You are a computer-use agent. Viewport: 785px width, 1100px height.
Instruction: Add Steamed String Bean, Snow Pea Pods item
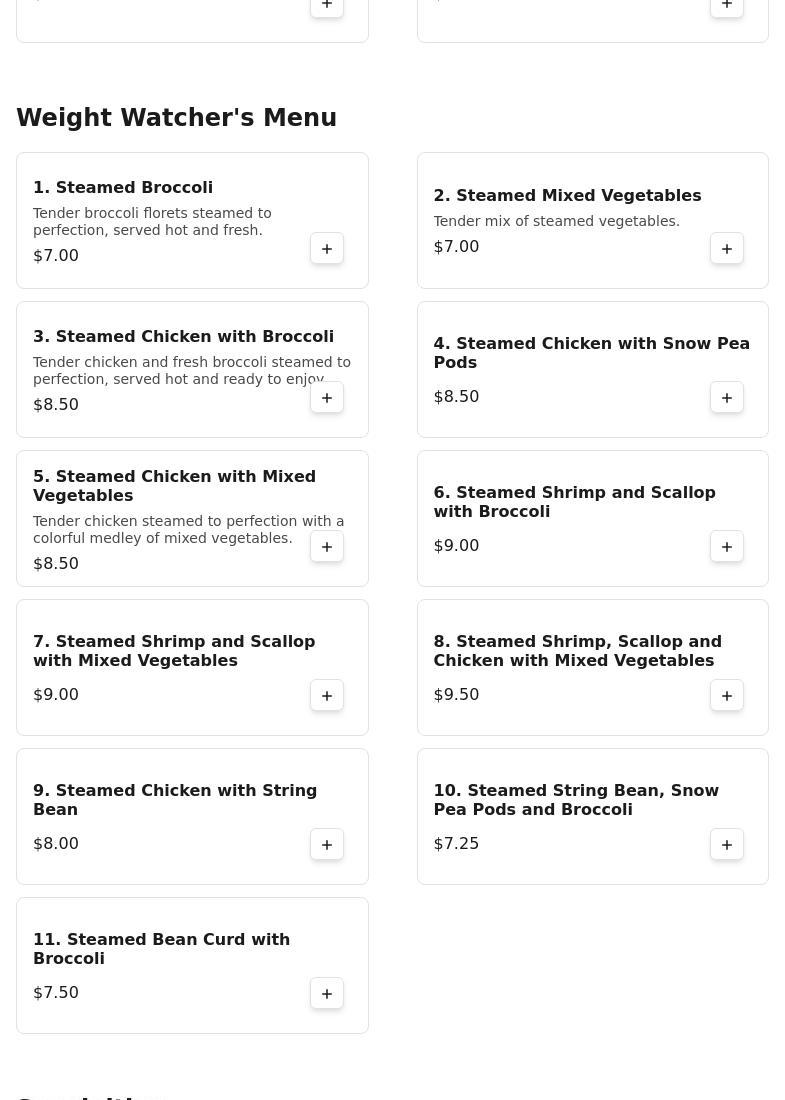point(727,845)
